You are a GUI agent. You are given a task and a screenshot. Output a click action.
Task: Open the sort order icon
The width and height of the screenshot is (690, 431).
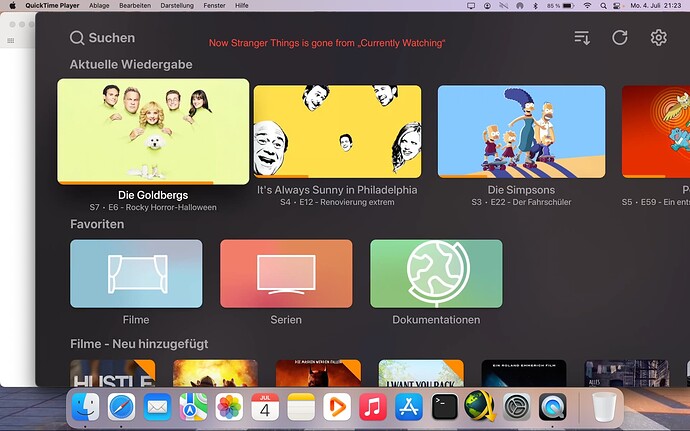click(582, 37)
